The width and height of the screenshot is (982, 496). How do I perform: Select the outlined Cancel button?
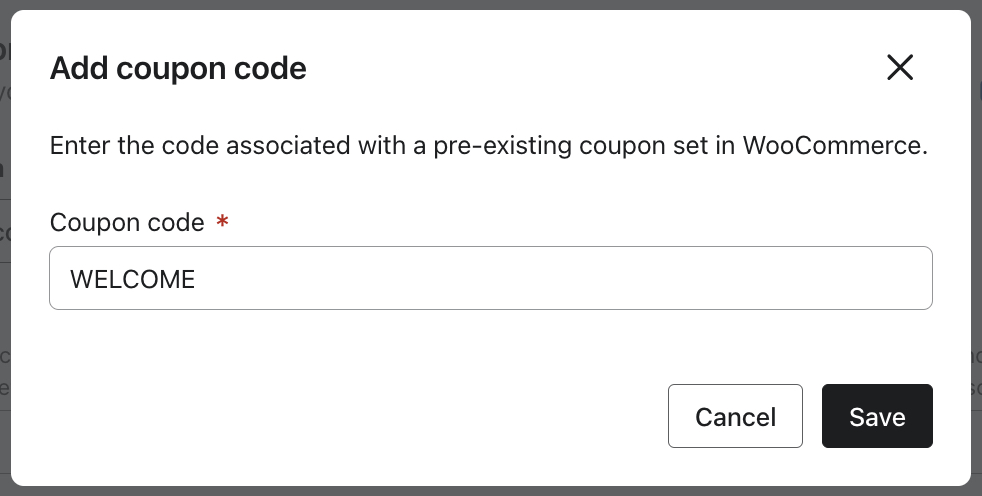pyautogui.click(x=735, y=416)
